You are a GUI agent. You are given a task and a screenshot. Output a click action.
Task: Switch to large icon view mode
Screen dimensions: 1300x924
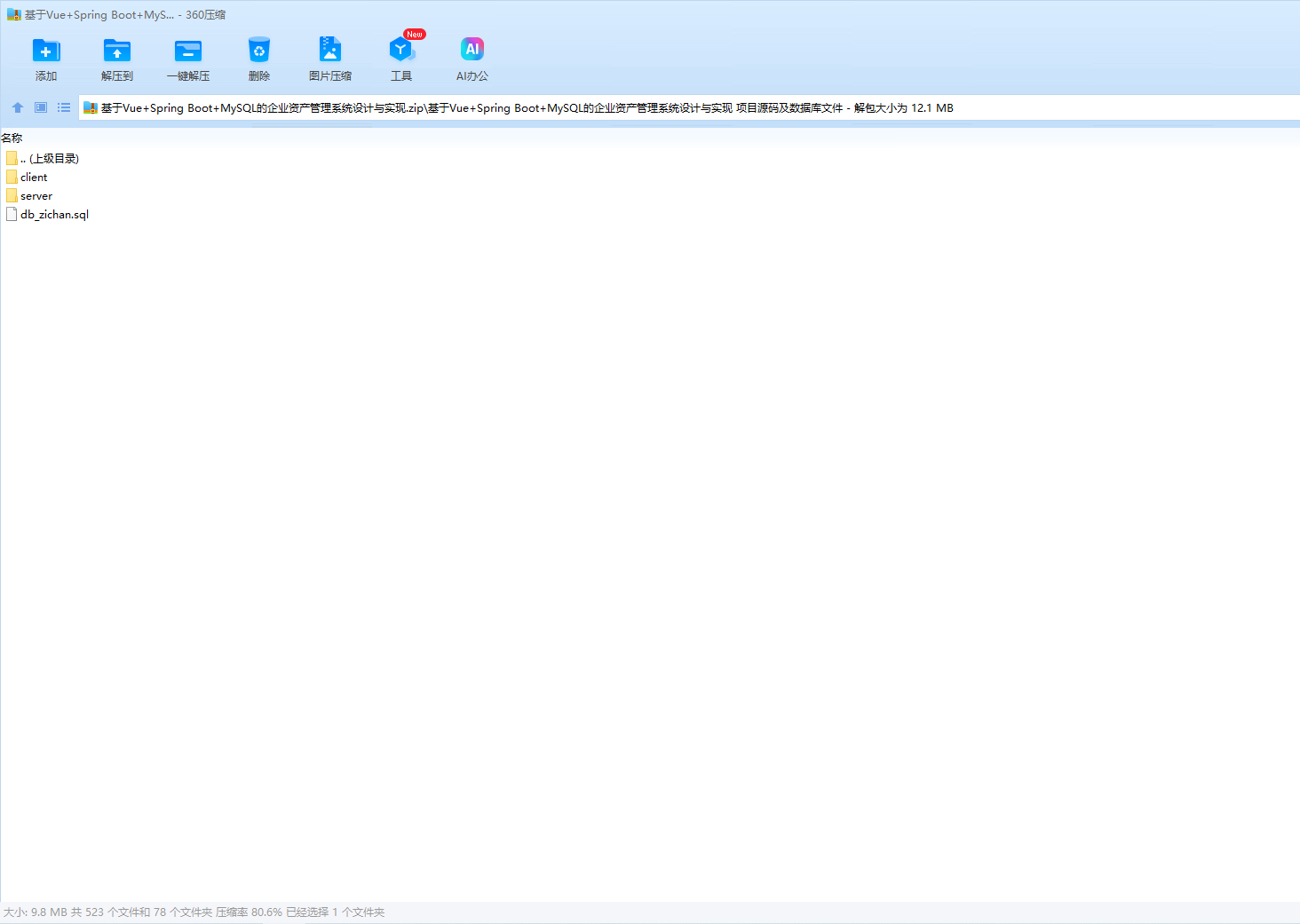[41, 107]
